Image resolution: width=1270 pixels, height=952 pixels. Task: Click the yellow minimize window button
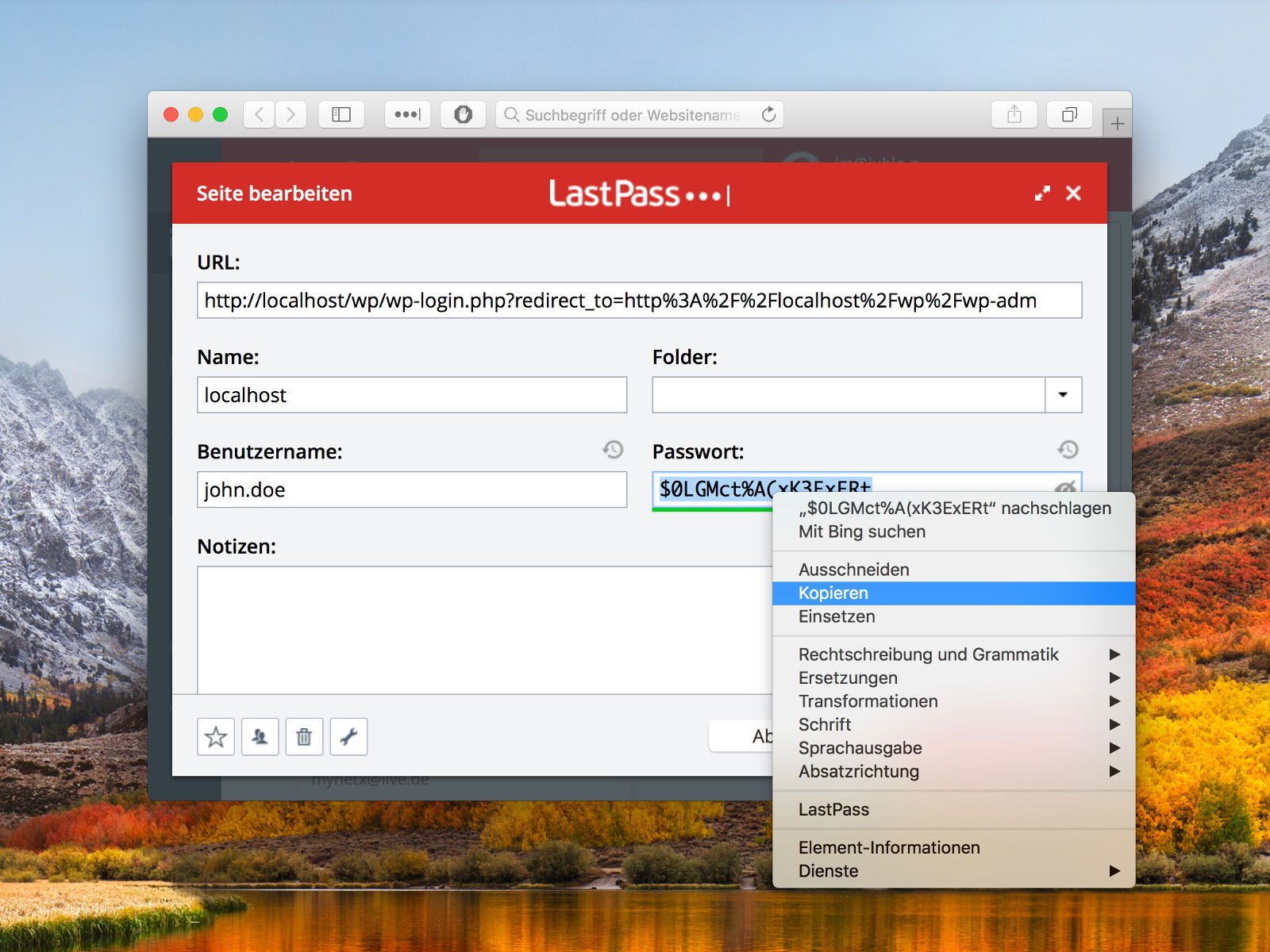coord(195,114)
